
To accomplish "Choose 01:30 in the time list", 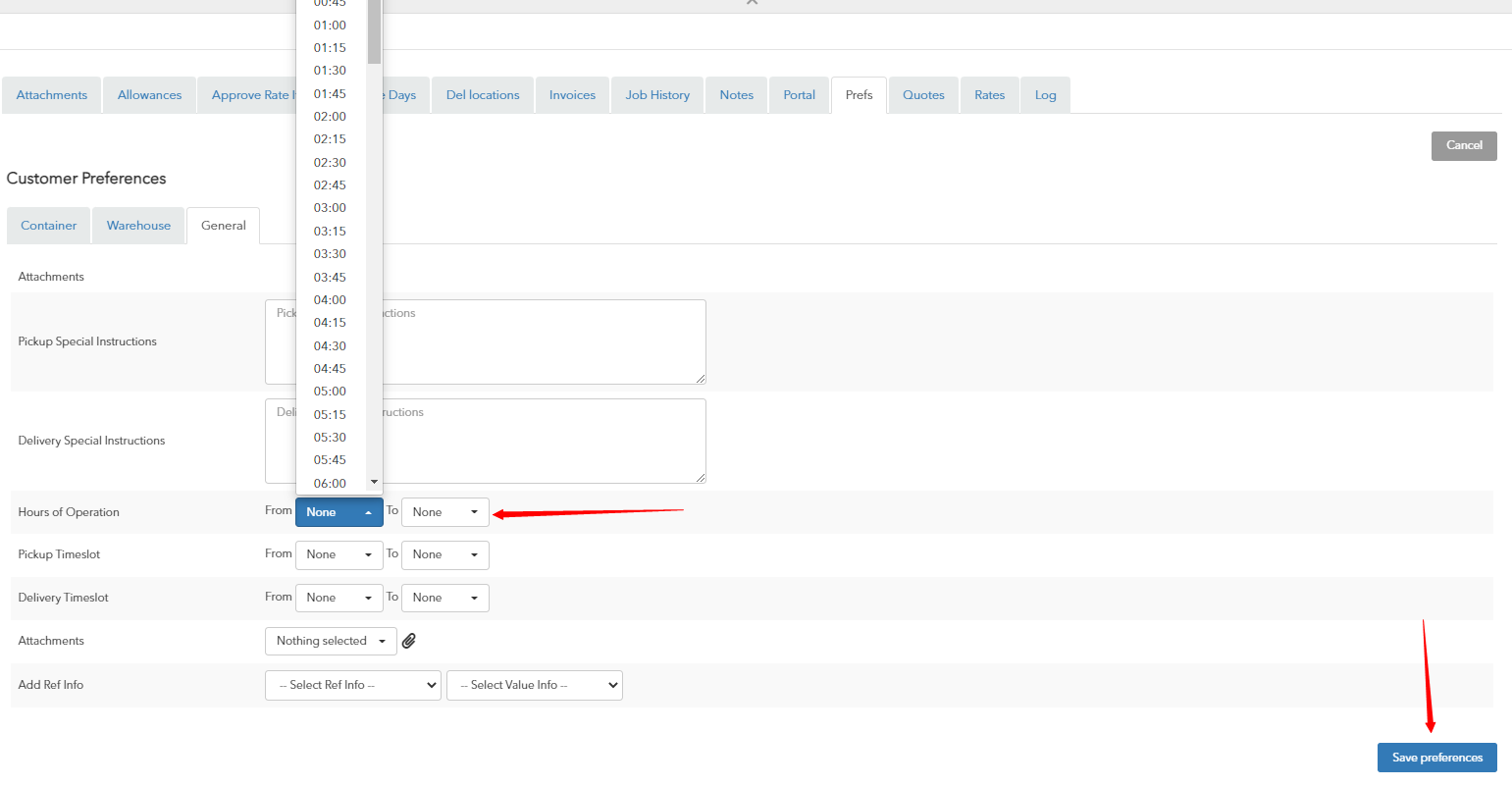I will pos(332,71).
